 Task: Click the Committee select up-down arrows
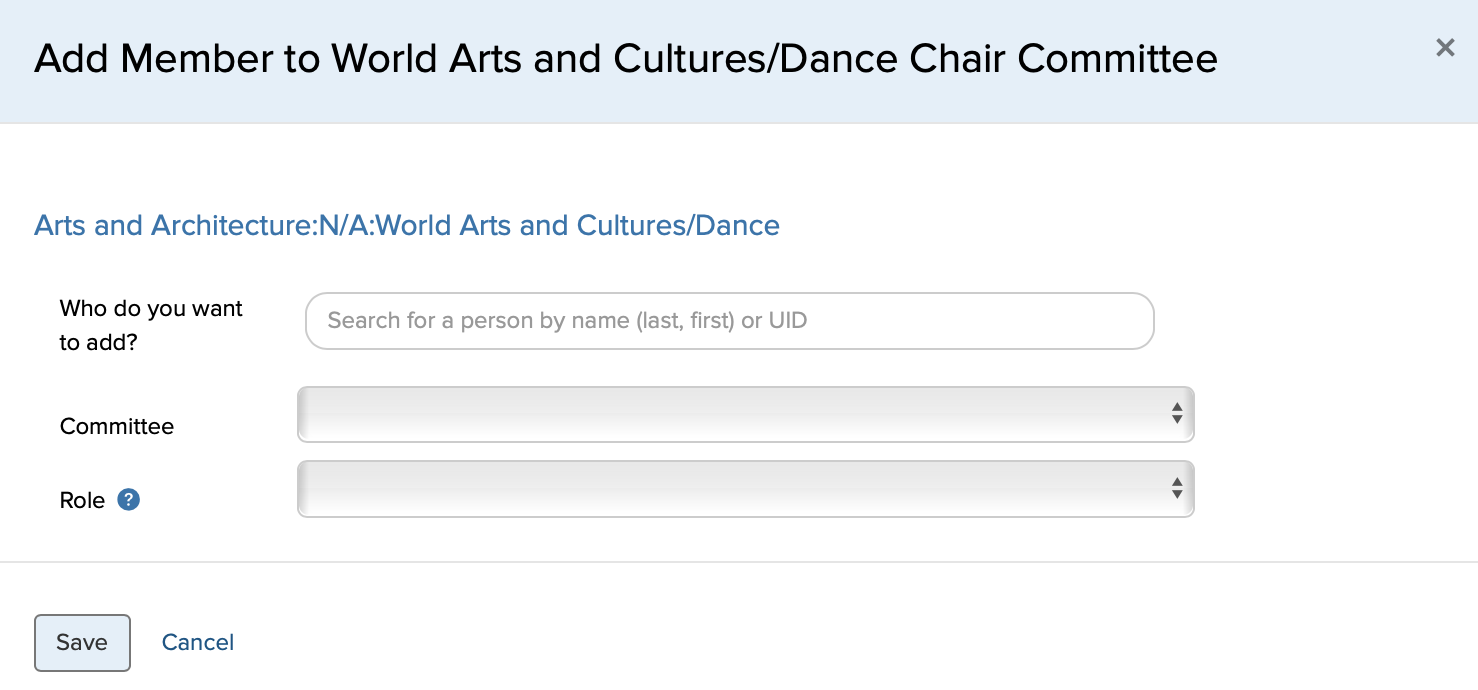[x=1177, y=413]
